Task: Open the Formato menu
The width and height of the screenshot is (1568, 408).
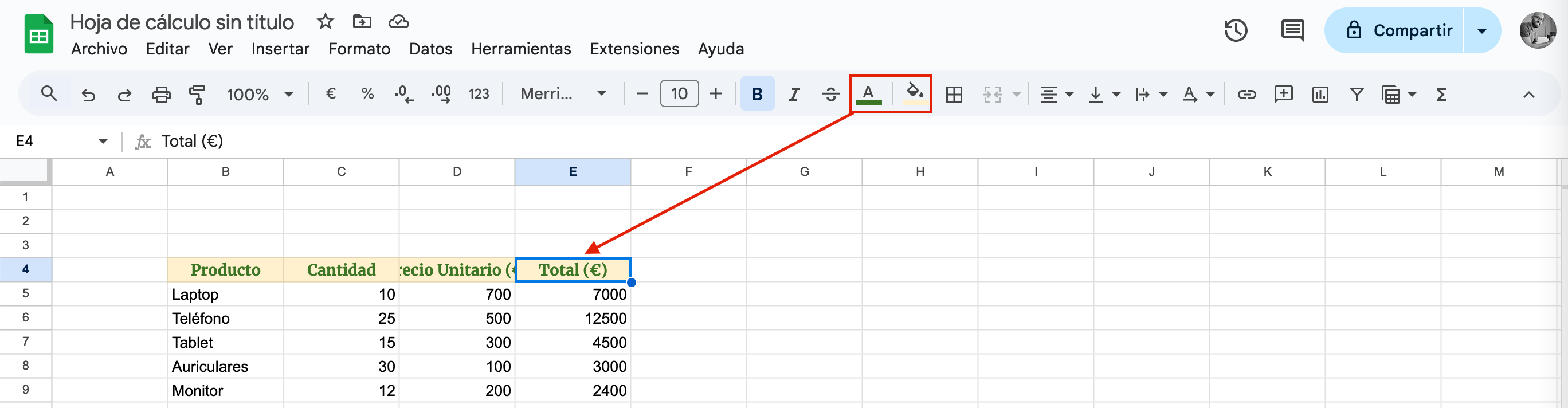Action: point(359,49)
